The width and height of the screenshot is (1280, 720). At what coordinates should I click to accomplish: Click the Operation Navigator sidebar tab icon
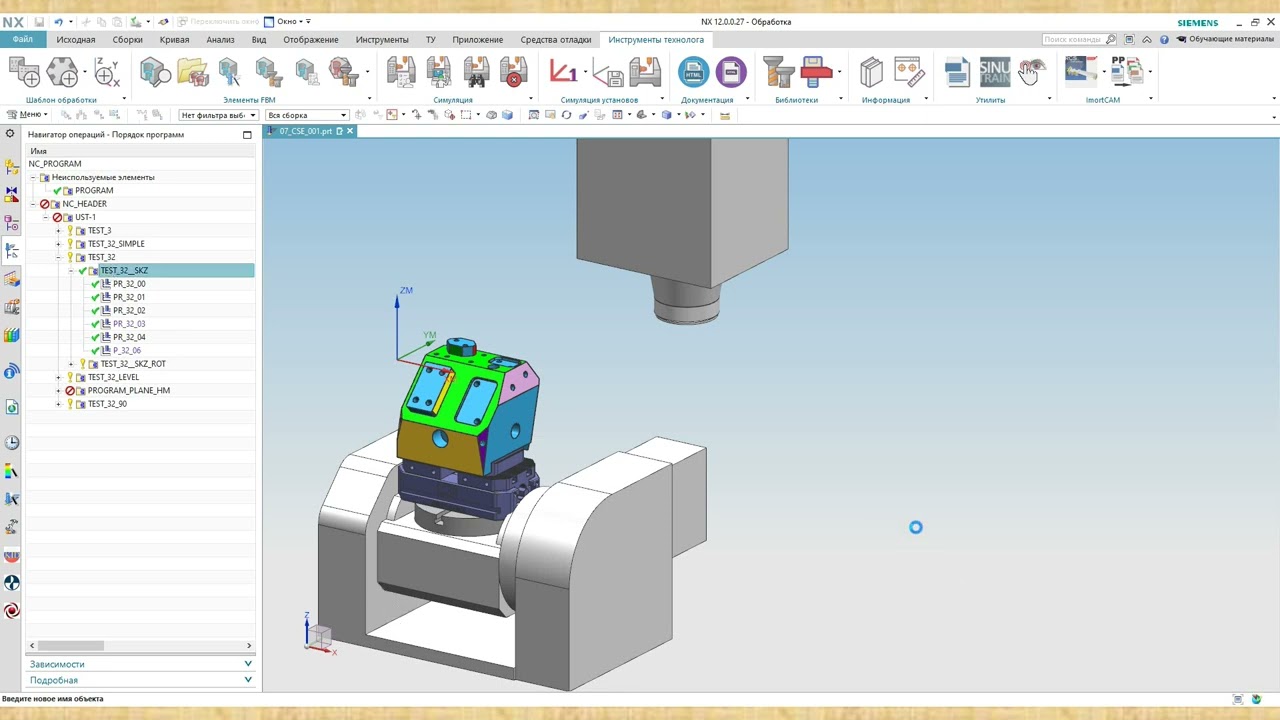coord(12,251)
